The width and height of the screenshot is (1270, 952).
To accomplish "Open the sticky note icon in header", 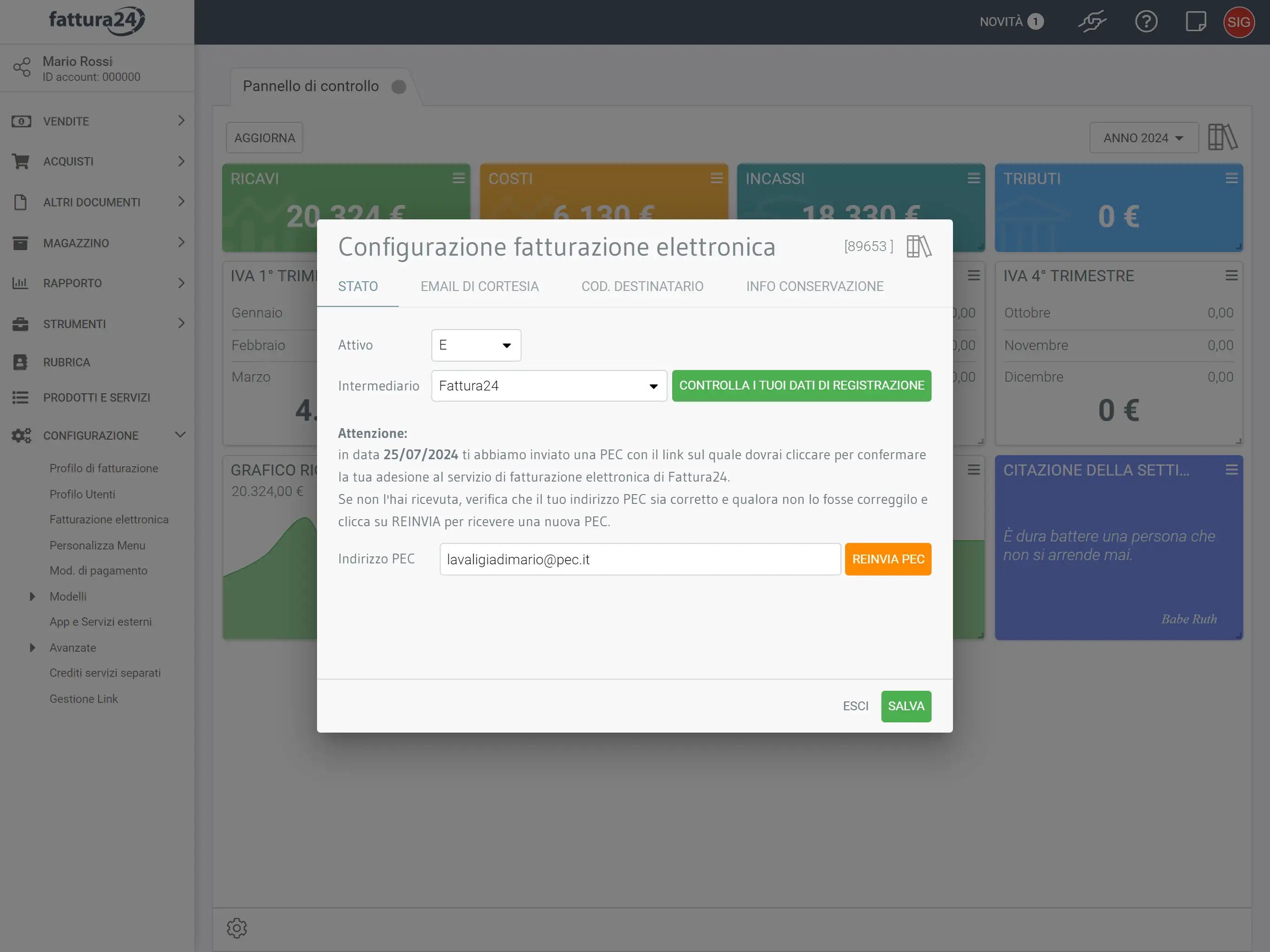I will 1196,22.
